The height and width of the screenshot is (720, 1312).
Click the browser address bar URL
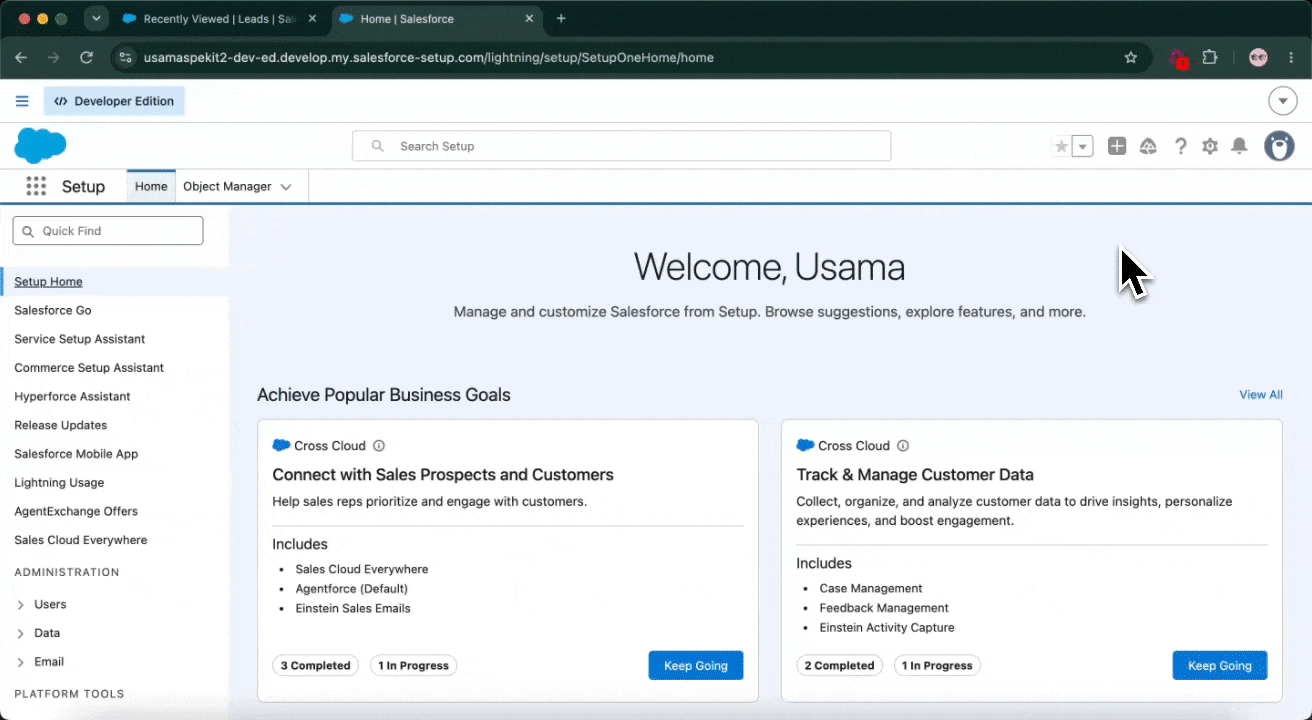pos(428,58)
